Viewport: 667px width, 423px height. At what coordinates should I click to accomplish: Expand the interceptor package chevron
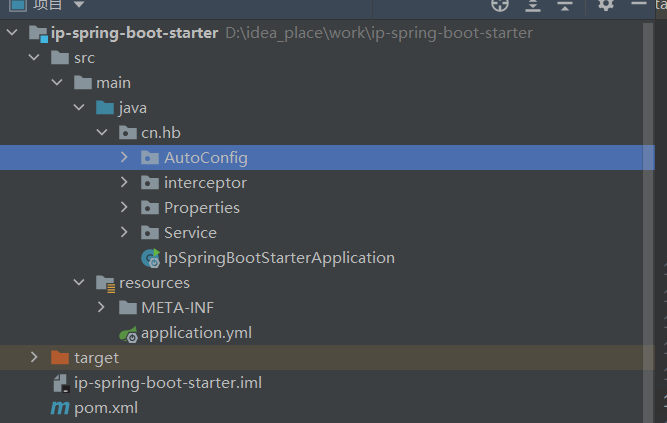coord(124,182)
